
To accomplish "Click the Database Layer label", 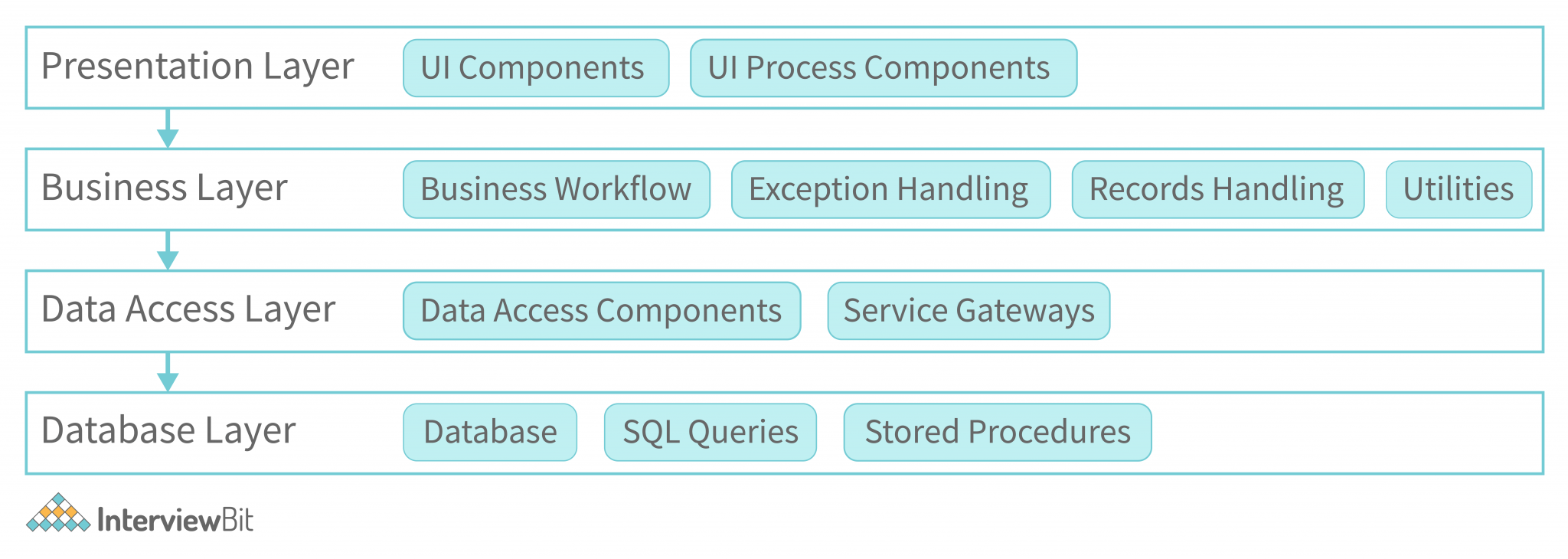I will 168,430.
